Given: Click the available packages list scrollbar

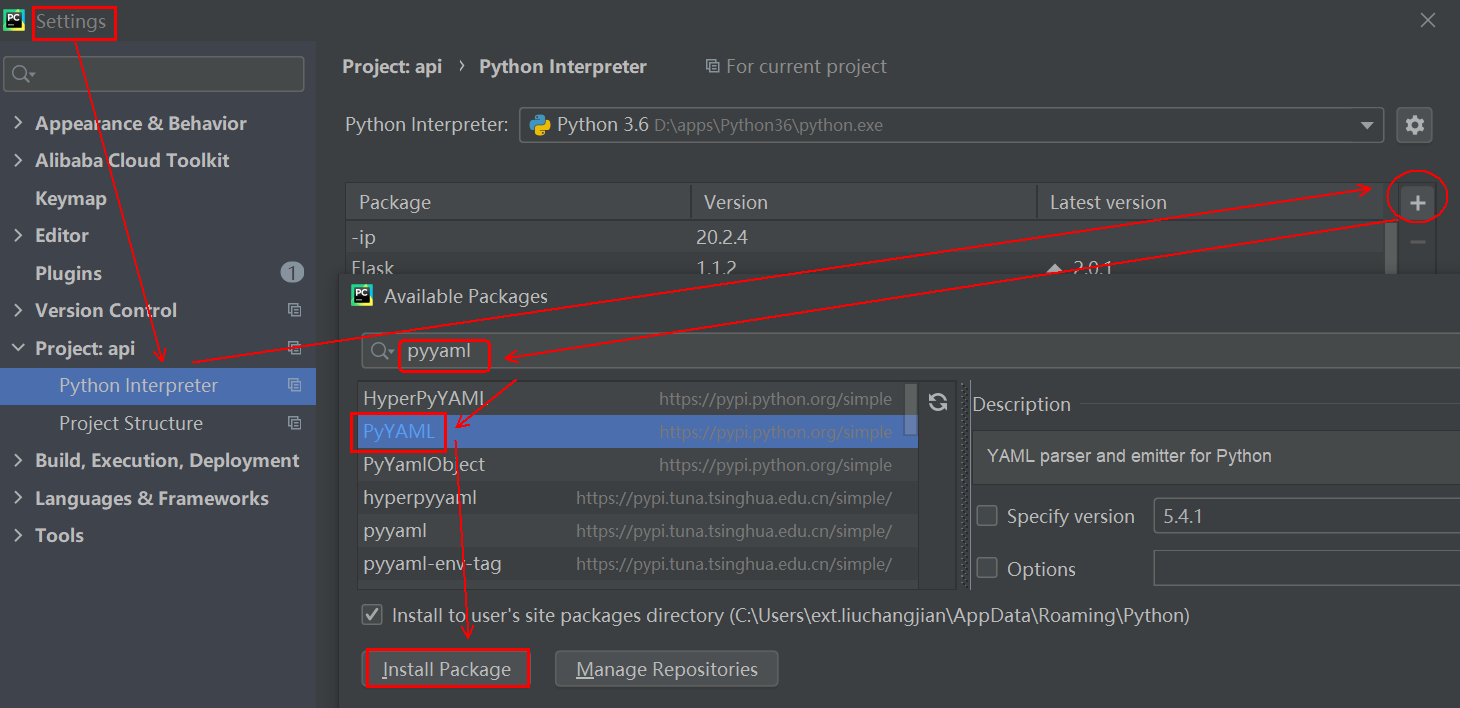Looking at the screenshot, I should 911,410.
